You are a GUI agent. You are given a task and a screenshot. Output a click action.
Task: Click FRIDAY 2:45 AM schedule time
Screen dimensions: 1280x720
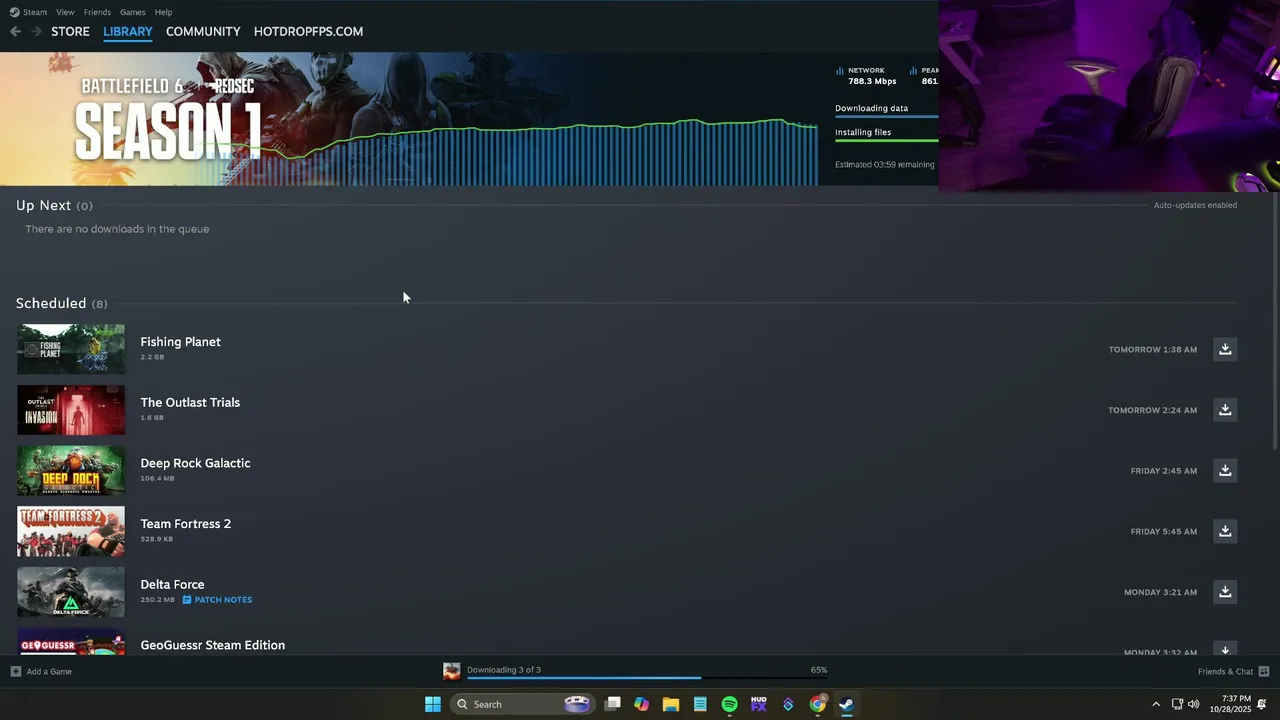tap(1164, 471)
